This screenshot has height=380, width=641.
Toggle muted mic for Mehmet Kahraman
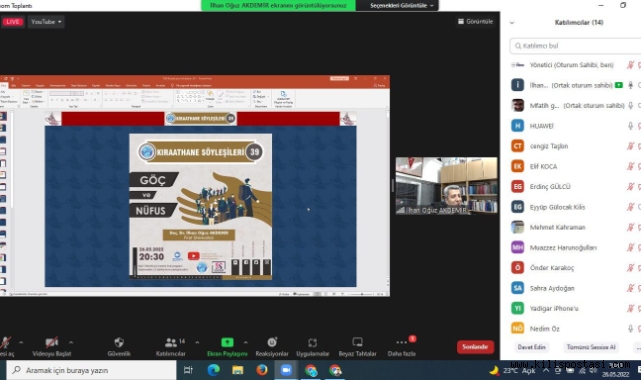click(x=630, y=227)
